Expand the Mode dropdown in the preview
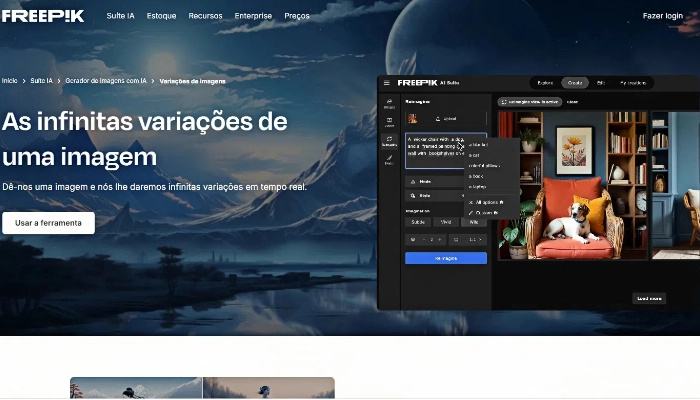The height and width of the screenshot is (400, 700). 435,182
